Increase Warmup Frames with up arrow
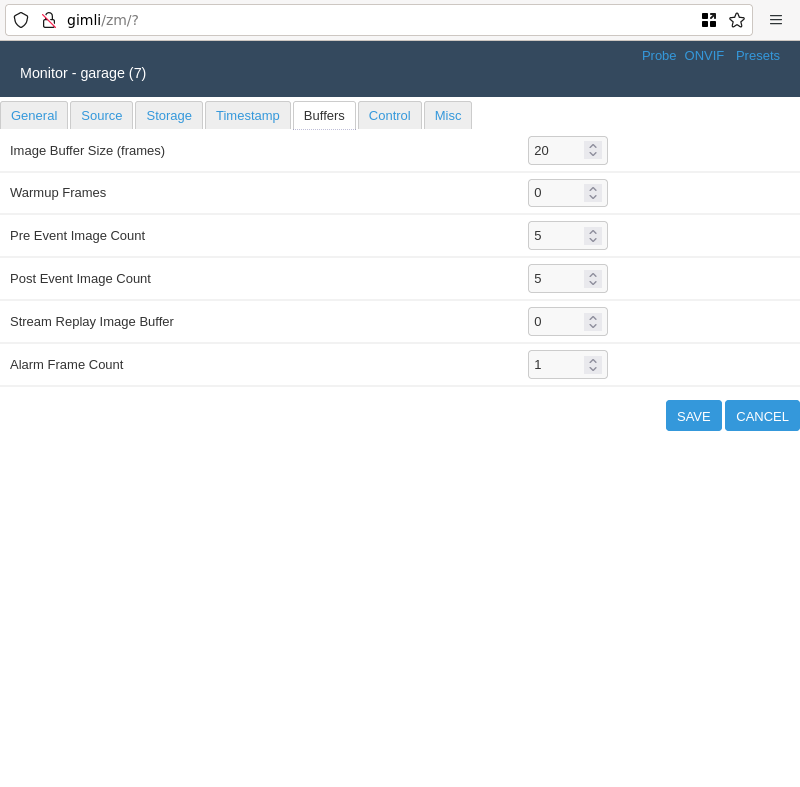Viewport: 800px width, 787px height. (x=593, y=189)
